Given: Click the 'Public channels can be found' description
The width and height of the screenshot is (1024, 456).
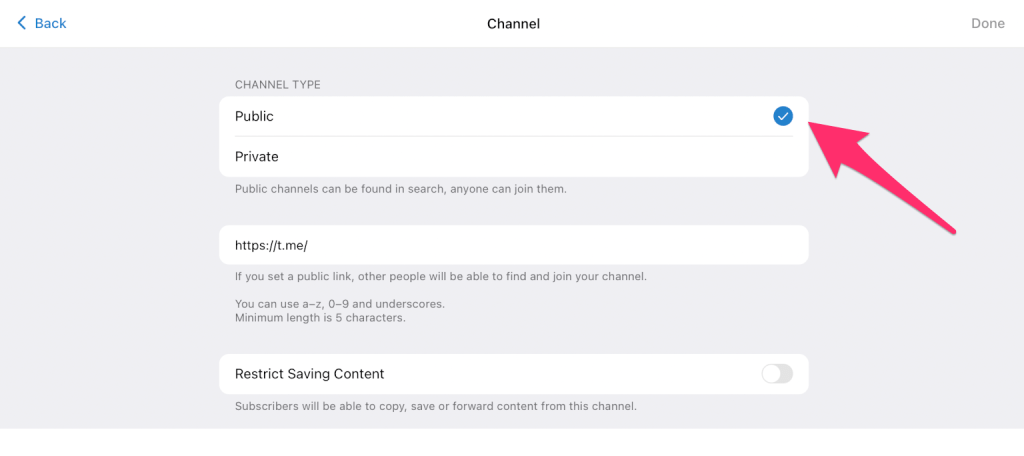Looking at the screenshot, I should (400, 188).
